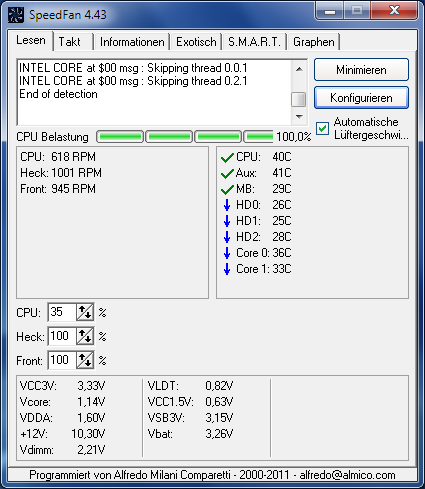Click the blue down arrow beside HD0
The image size is (425, 489).
click(227, 205)
